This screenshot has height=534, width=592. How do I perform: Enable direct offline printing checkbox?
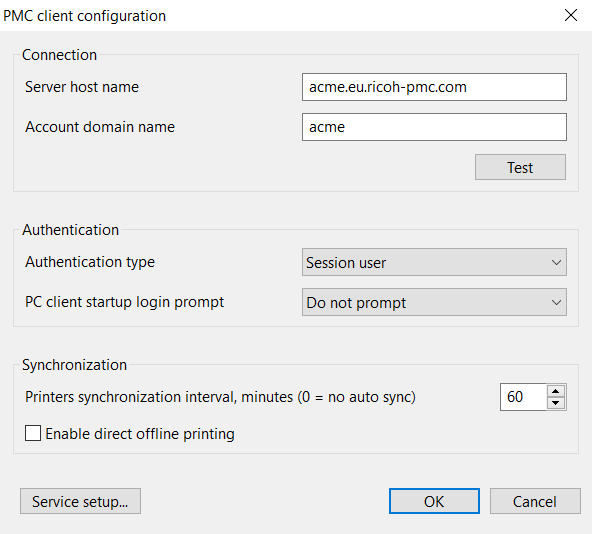33,433
